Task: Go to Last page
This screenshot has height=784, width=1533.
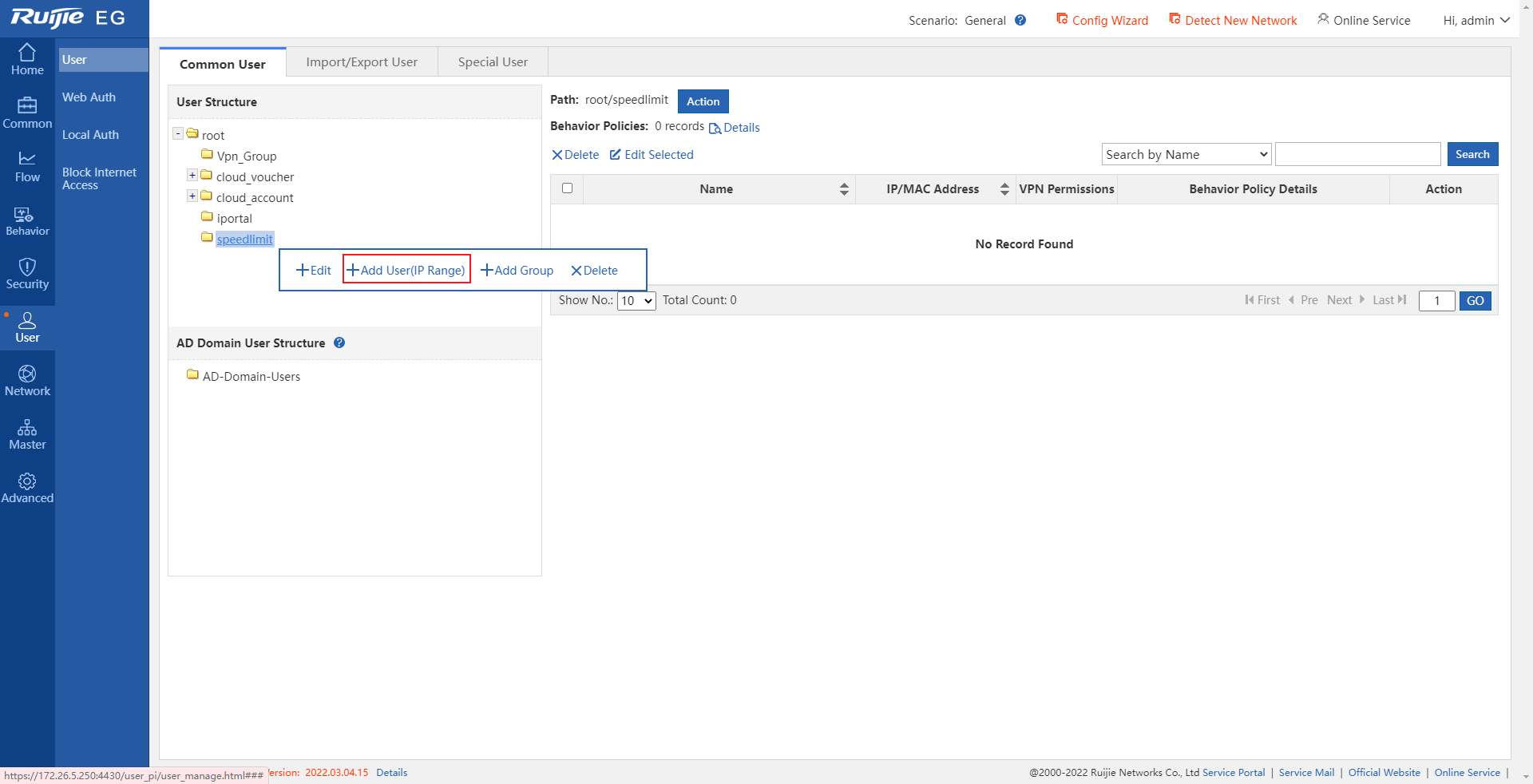Action: [x=1389, y=300]
